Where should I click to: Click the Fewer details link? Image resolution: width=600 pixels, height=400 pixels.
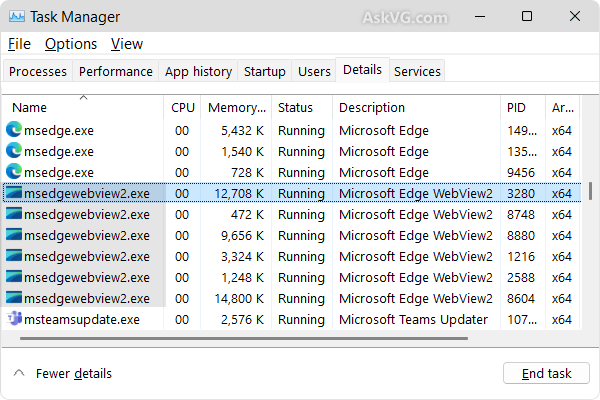(x=74, y=373)
